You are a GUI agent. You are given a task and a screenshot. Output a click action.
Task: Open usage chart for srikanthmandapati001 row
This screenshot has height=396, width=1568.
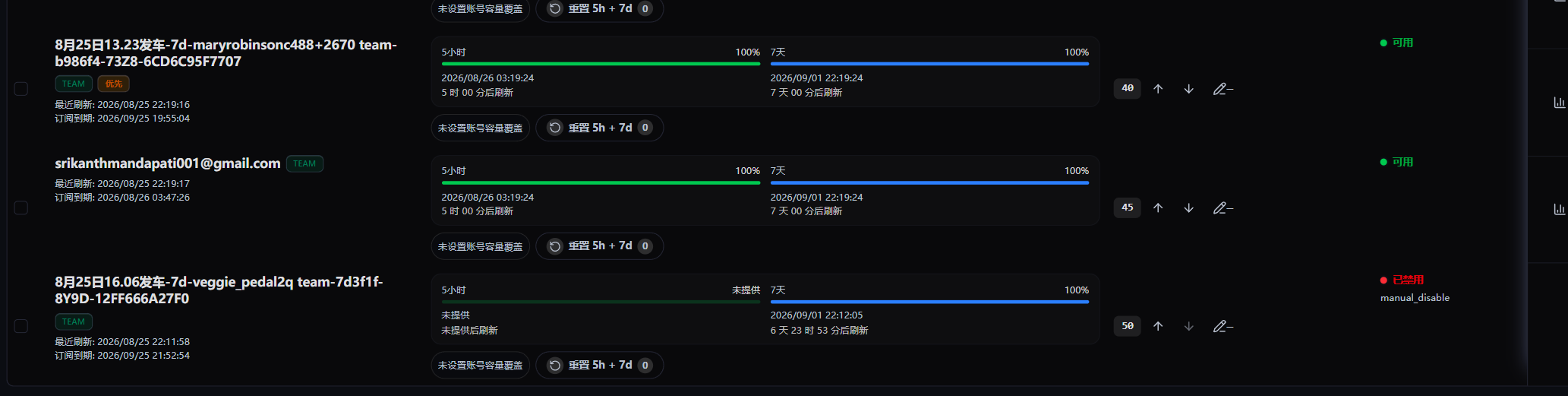pos(1559,208)
